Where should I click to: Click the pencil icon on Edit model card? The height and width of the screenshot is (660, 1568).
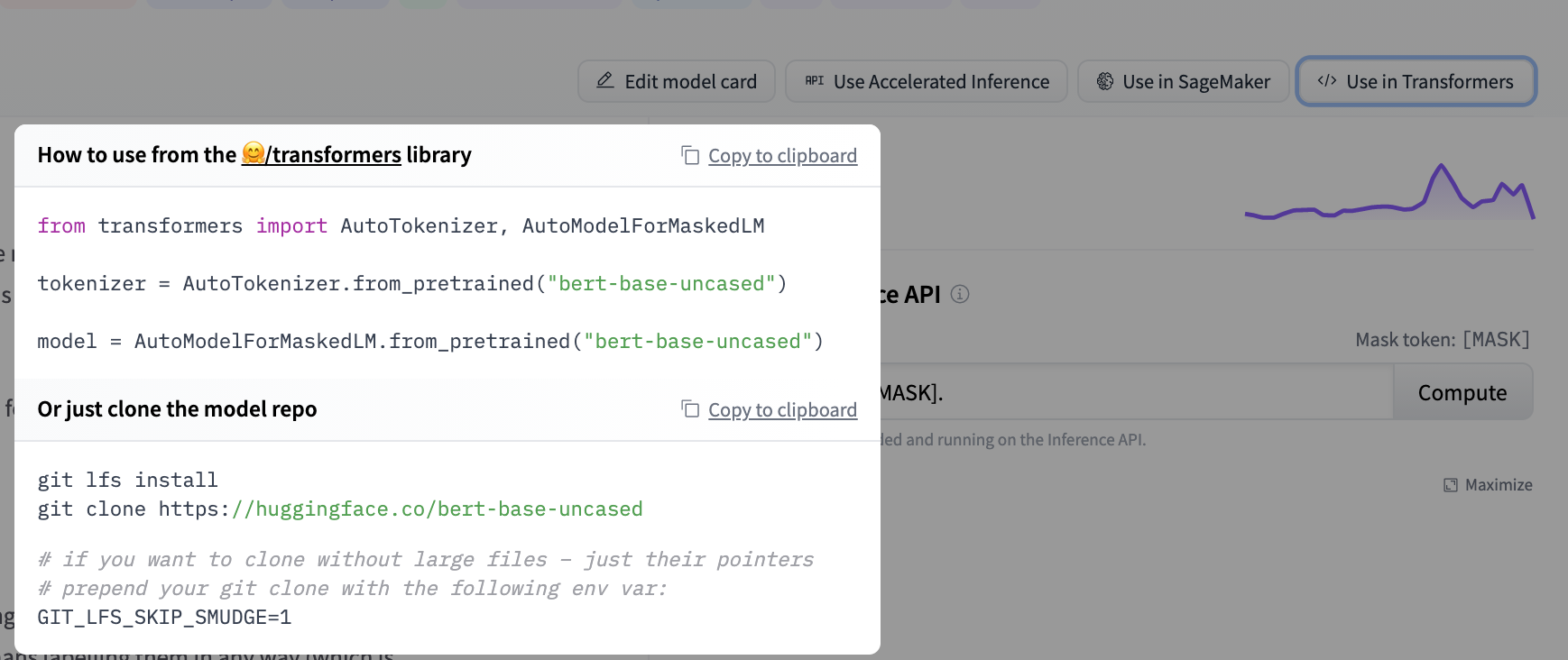tap(605, 81)
